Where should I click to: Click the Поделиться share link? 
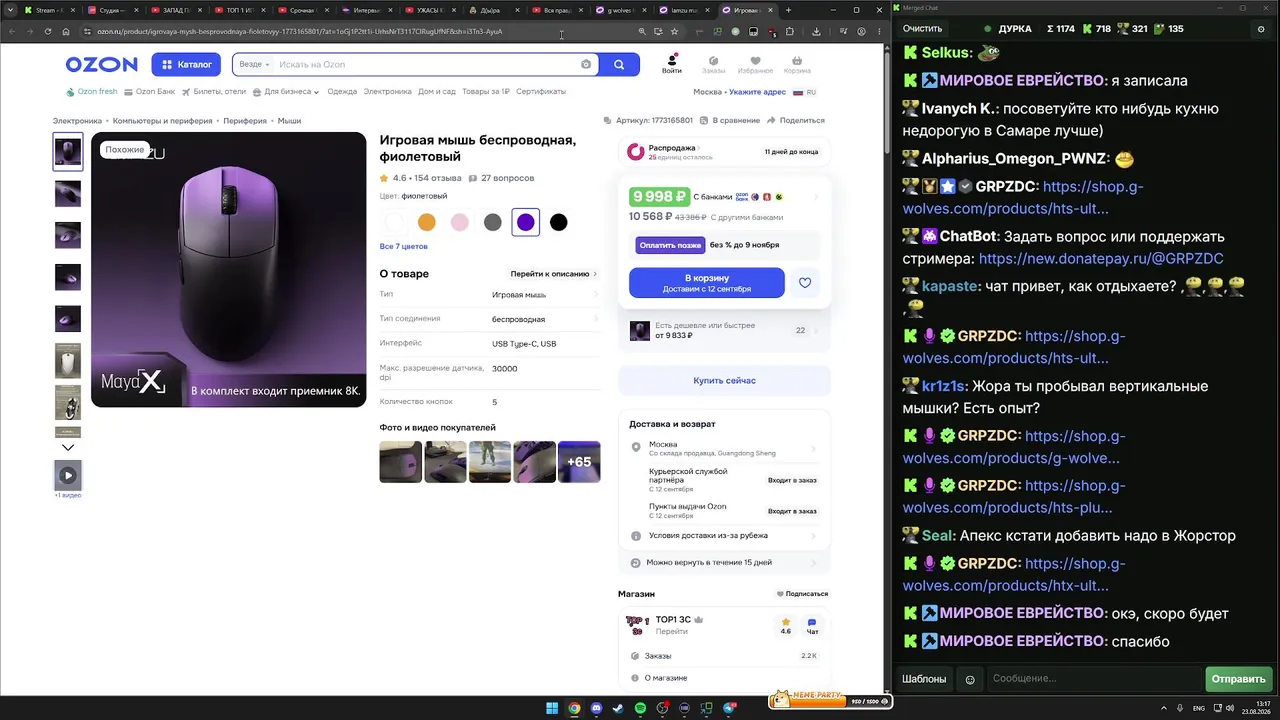click(x=796, y=120)
